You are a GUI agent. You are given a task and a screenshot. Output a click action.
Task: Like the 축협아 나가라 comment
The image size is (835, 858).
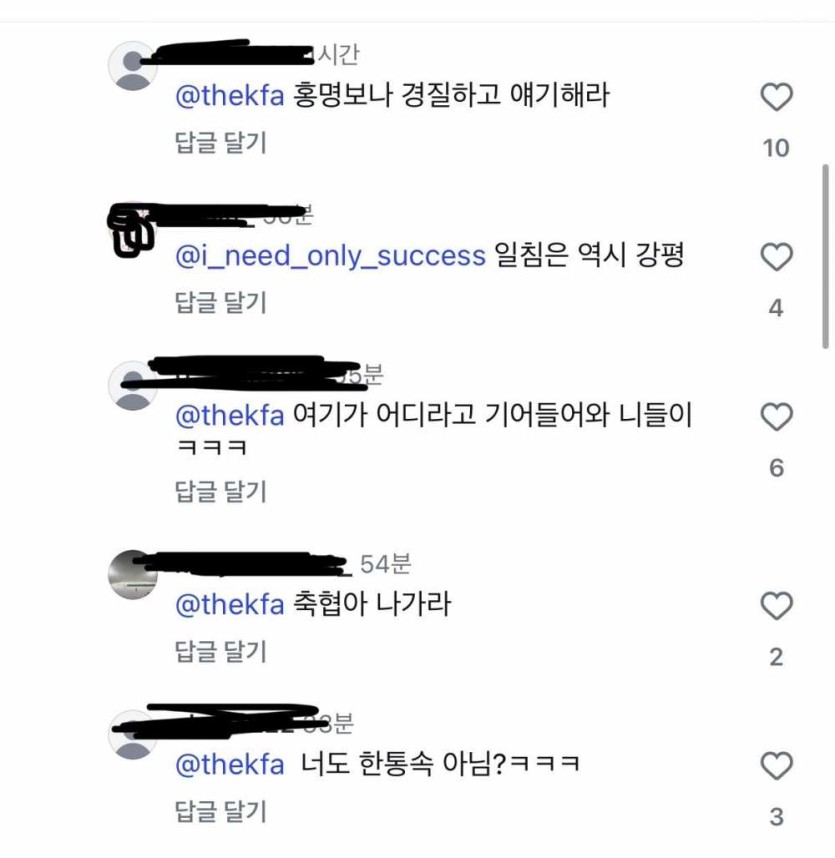pos(777,606)
